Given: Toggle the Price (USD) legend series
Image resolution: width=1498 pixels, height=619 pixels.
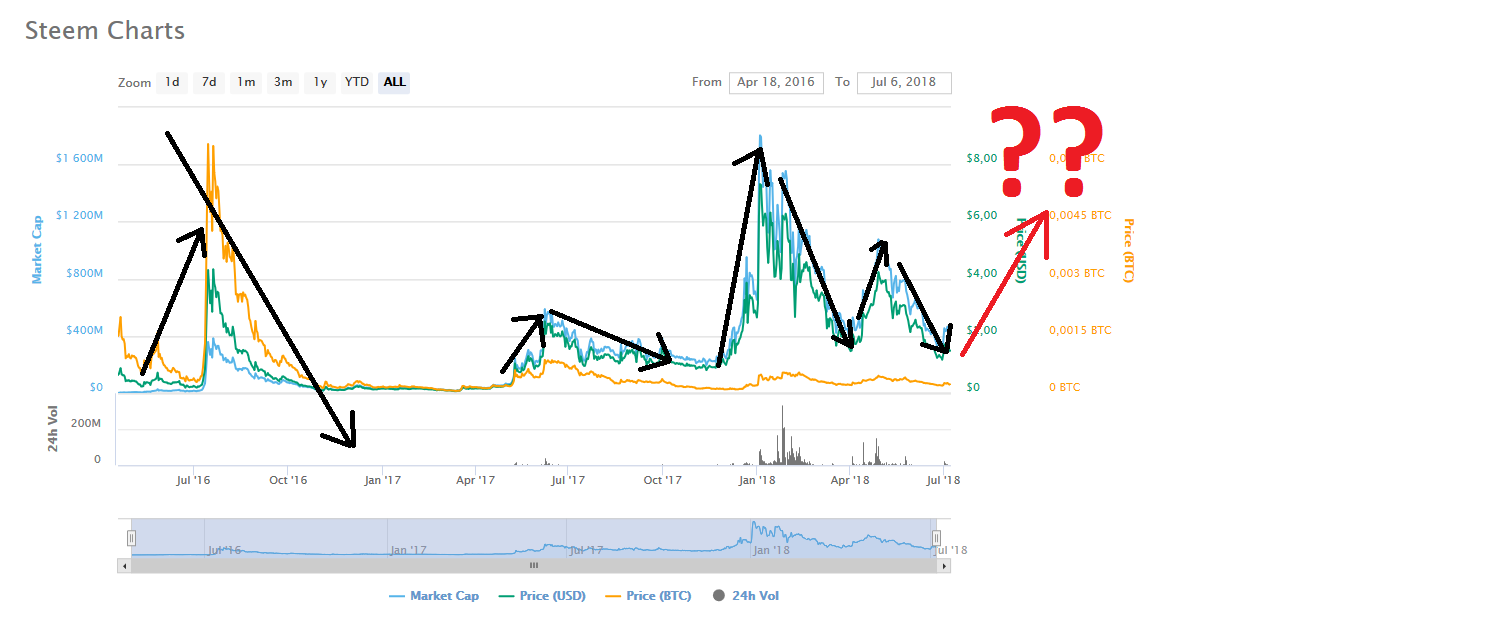Looking at the screenshot, I should point(542,596).
